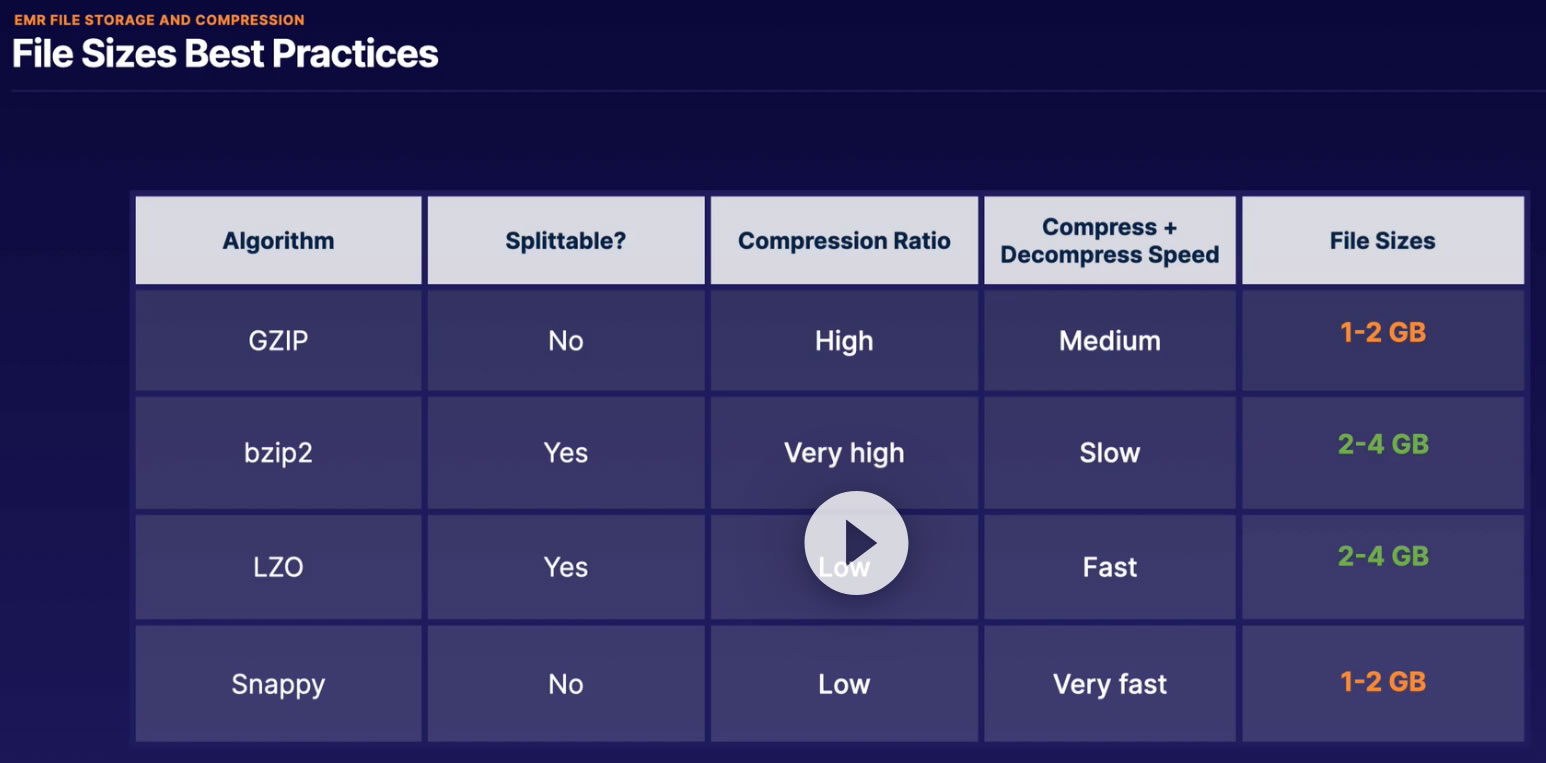Click the green 2-4 GB value for bzip2

[1382, 444]
